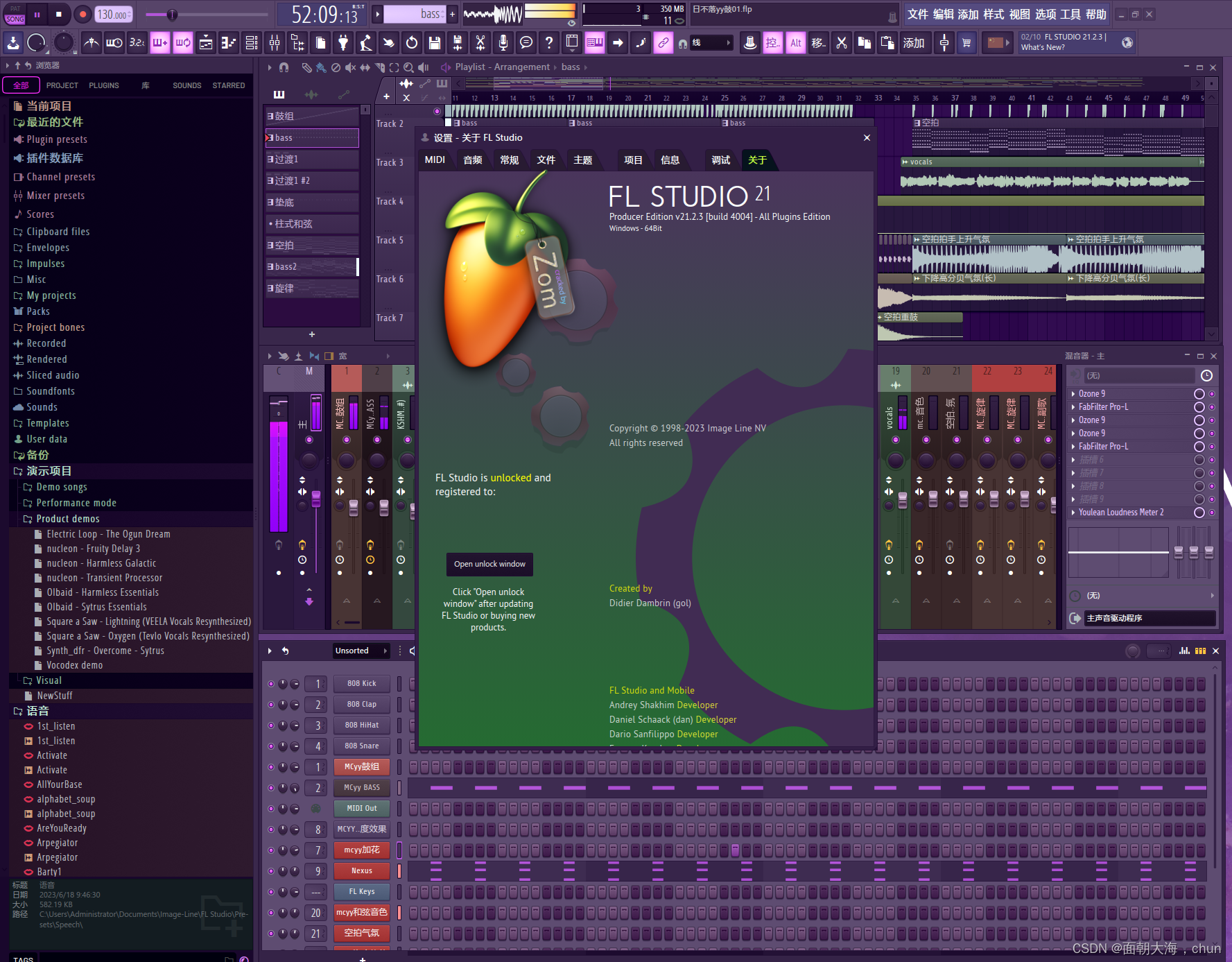1232x962 pixels.
Task: Open the bass pattern selector
Action: point(415,14)
